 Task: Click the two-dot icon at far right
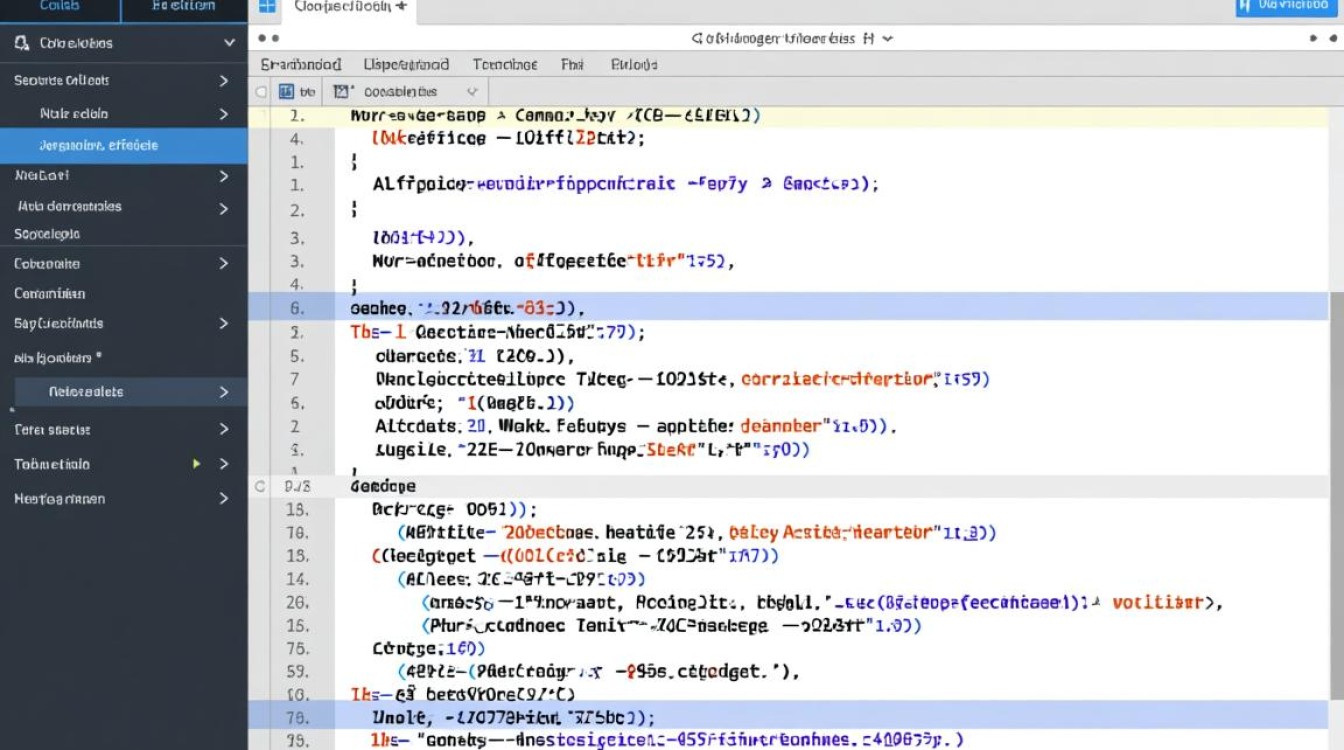tap(1320, 38)
